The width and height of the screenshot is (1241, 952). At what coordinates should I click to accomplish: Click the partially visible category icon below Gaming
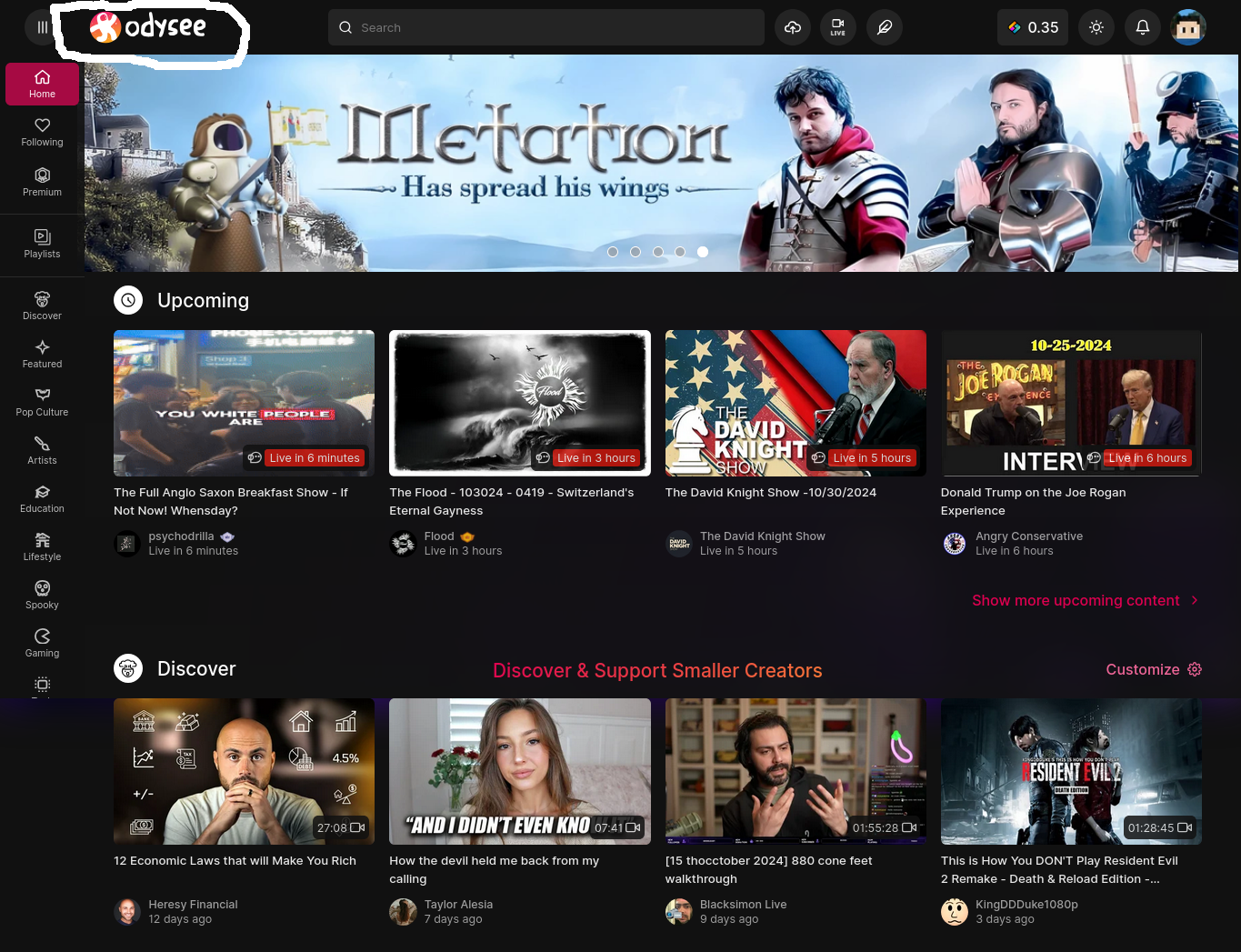tap(42, 685)
